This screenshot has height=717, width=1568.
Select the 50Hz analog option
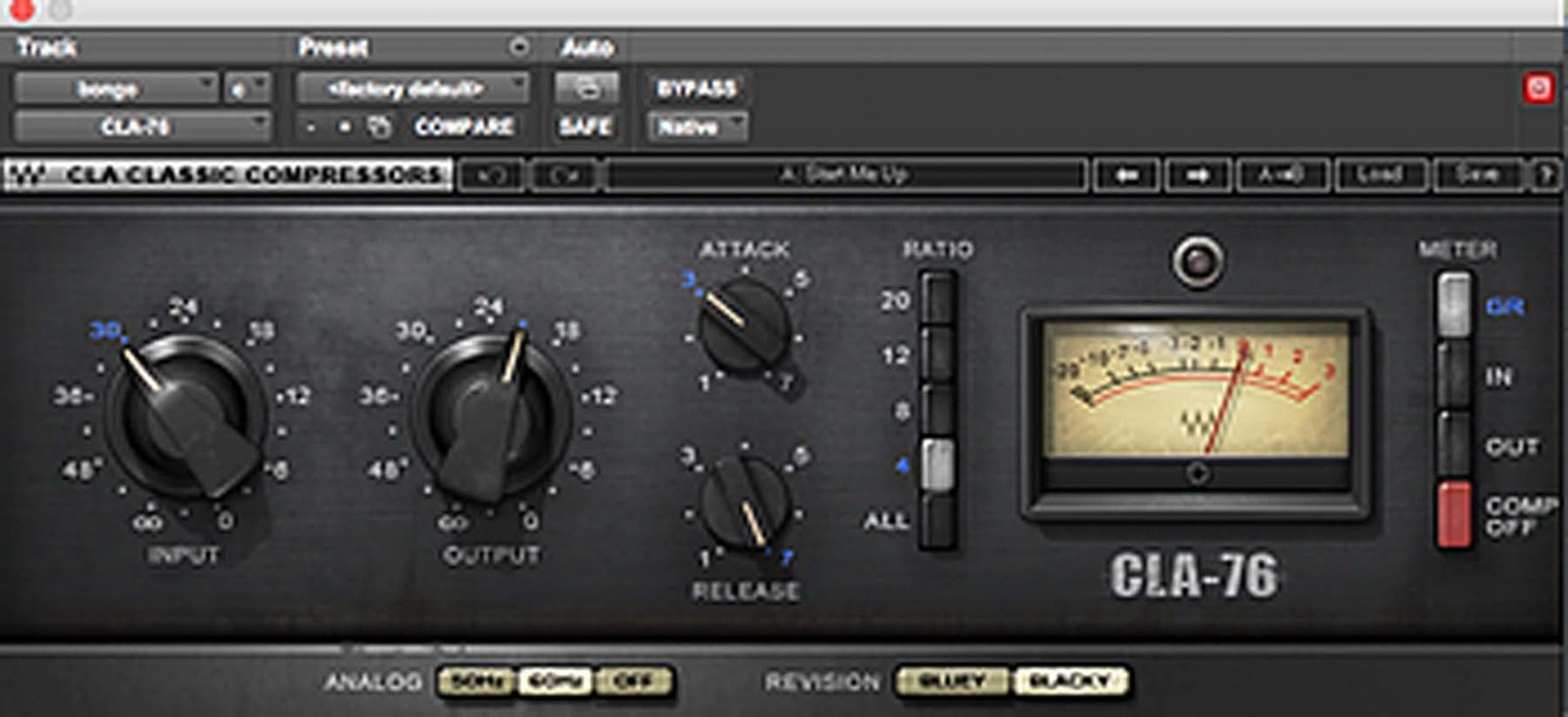pyautogui.click(x=477, y=681)
